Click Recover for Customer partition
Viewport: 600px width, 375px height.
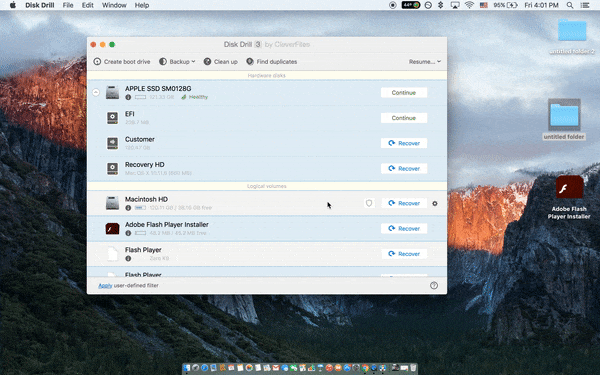pos(404,143)
